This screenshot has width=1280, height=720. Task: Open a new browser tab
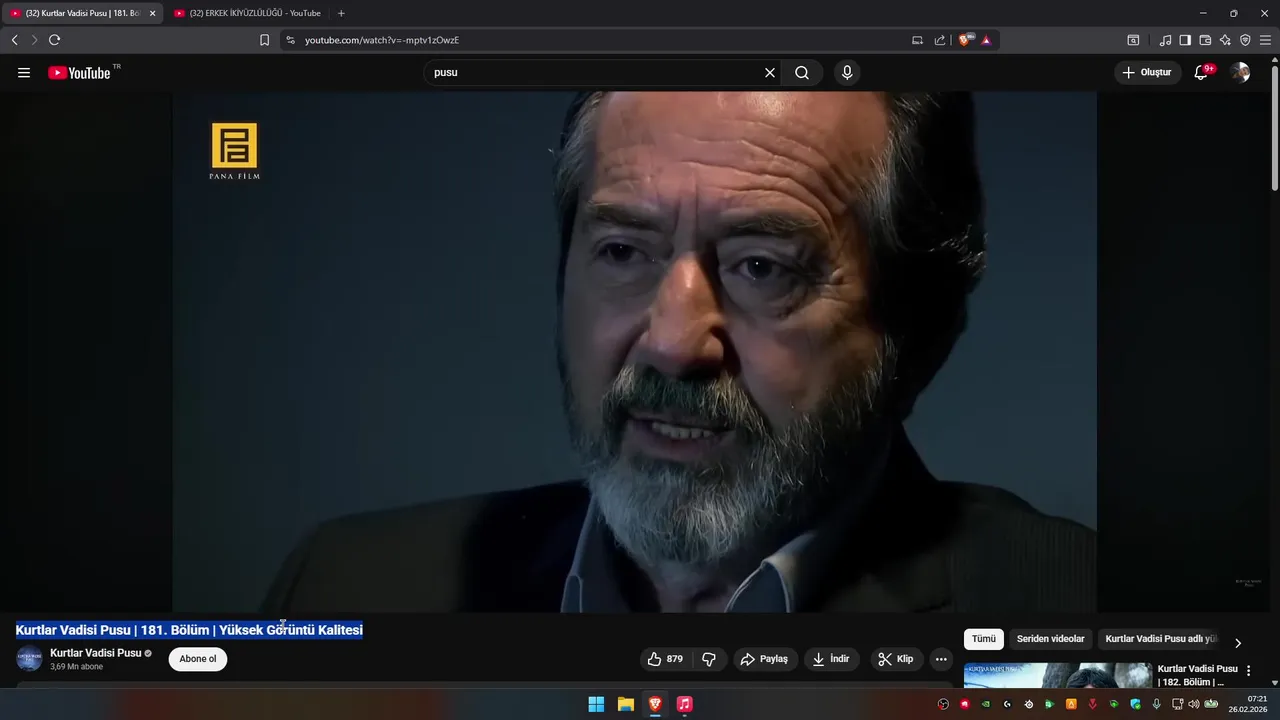341,13
